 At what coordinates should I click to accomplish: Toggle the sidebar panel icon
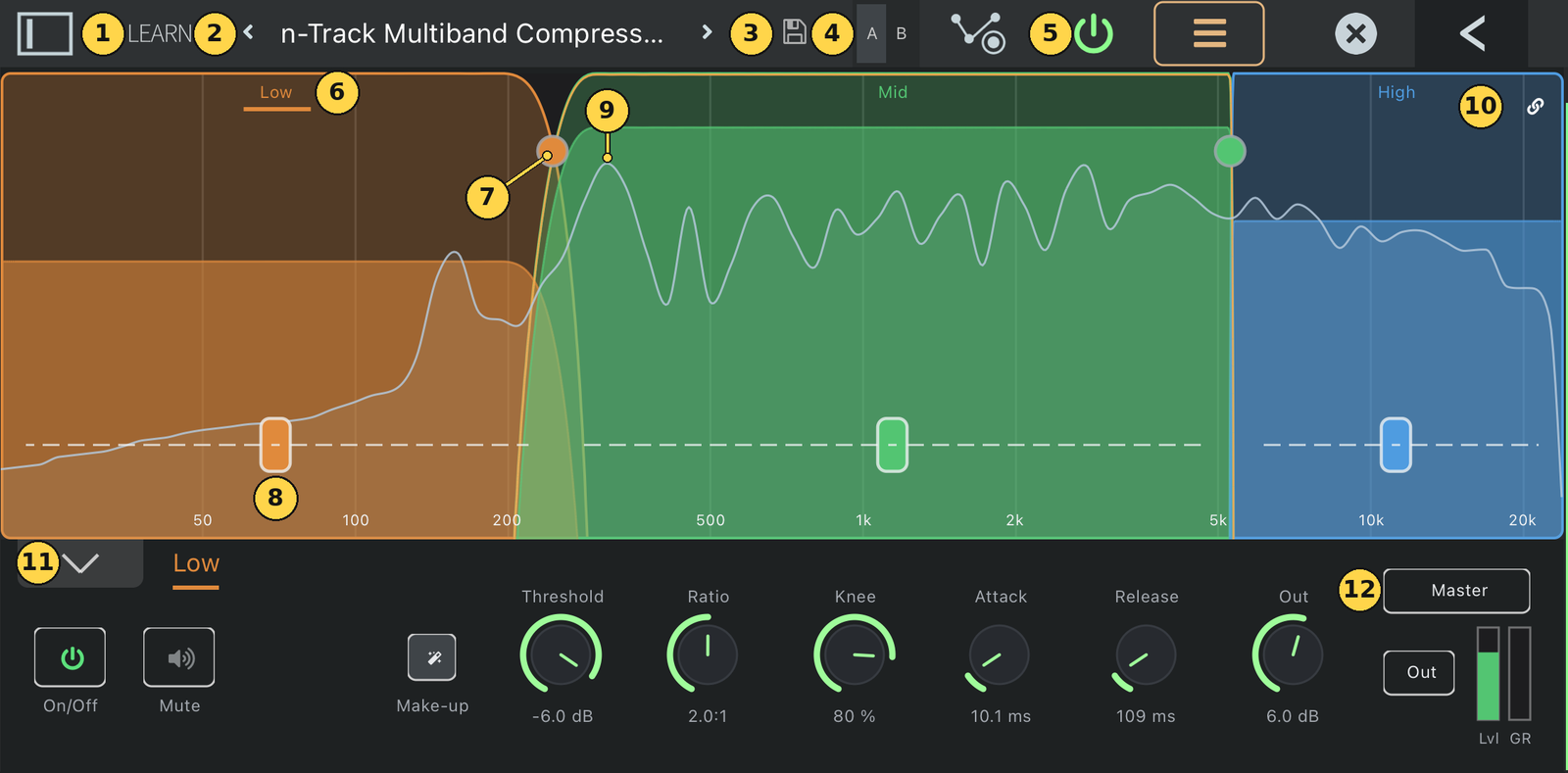(x=44, y=33)
